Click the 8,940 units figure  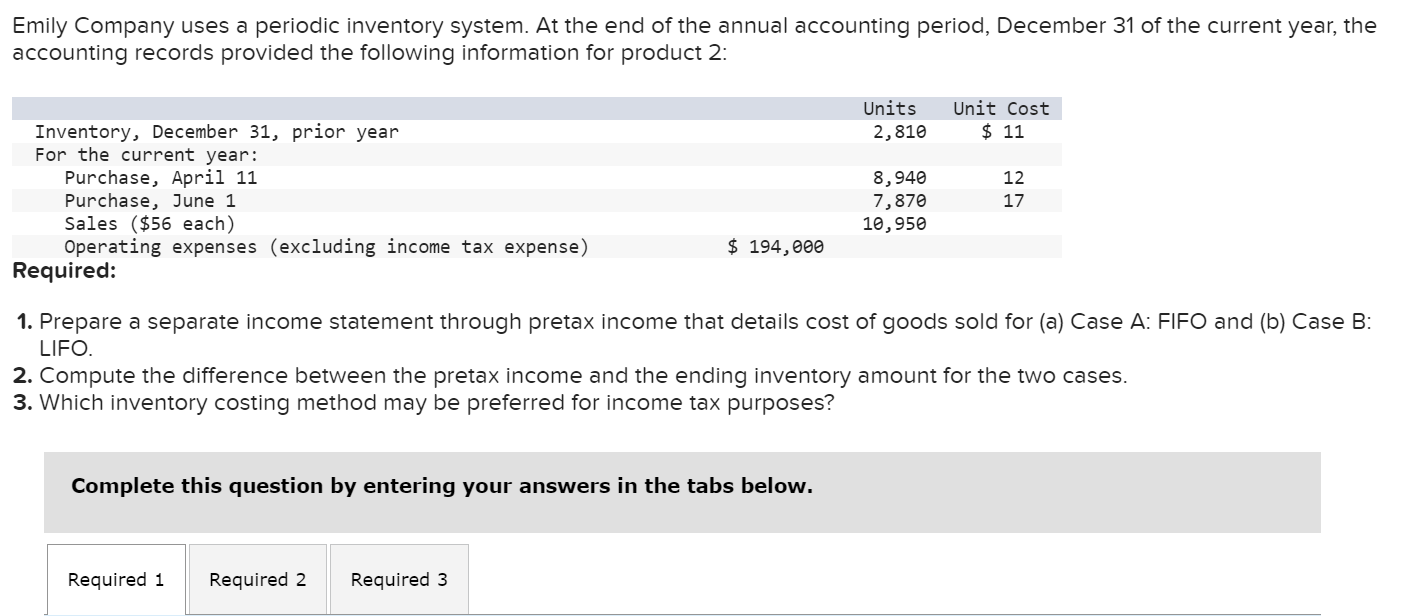[x=898, y=177]
